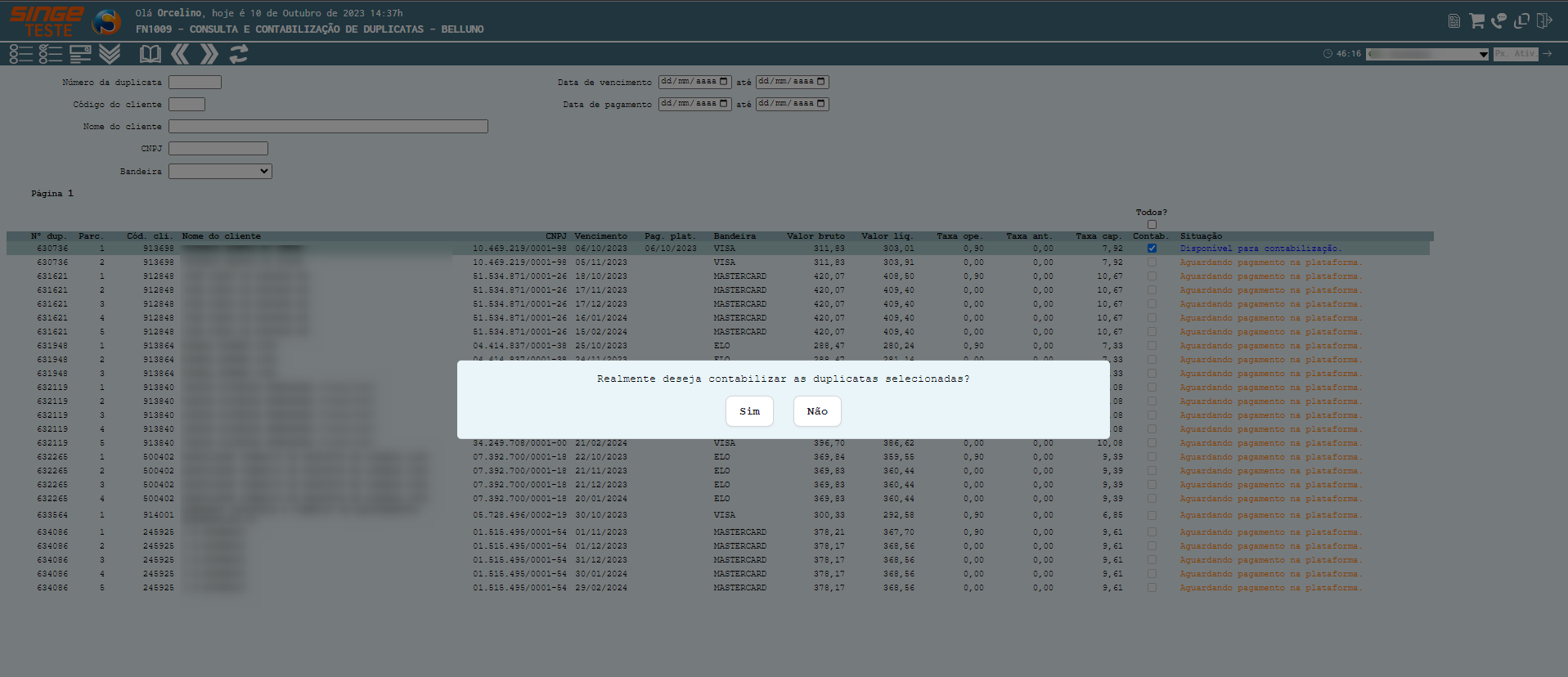The width and height of the screenshot is (1568, 677).
Task: Click the CNPJ input field
Action: (x=218, y=149)
